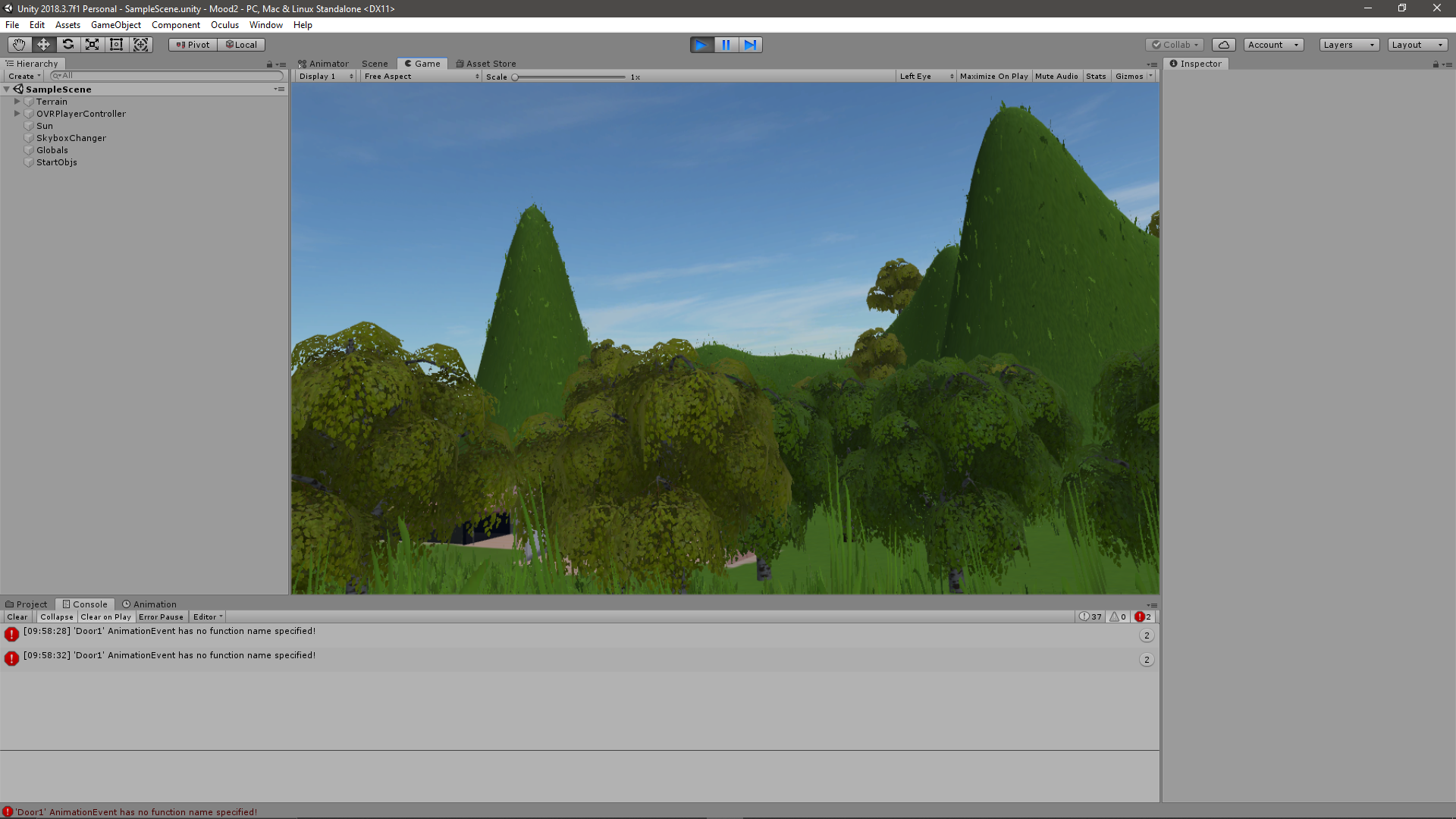Screen dimensions: 1456x819
Task: Clear the console messages
Action: click(x=17, y=617)
